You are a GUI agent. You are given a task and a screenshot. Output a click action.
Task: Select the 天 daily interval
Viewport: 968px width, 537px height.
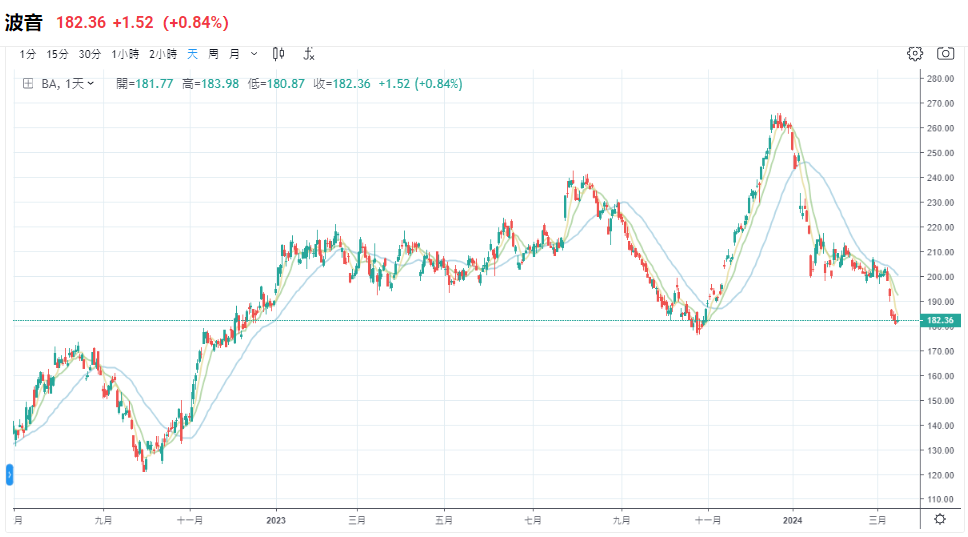coord(193,54)
